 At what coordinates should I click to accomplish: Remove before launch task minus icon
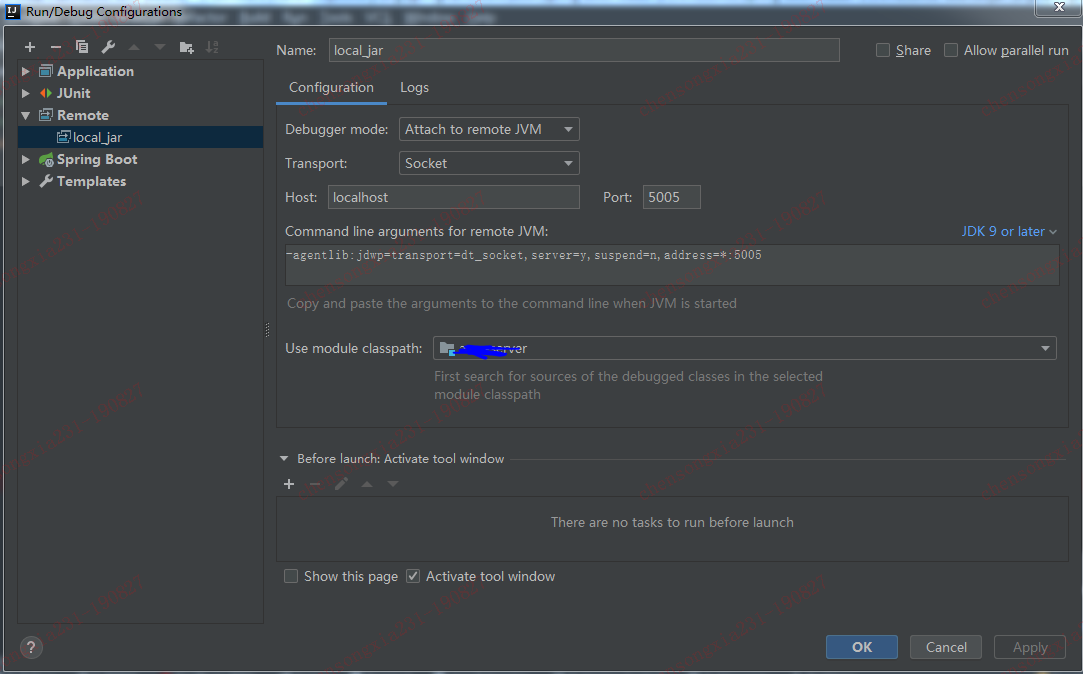pos(315,484)
